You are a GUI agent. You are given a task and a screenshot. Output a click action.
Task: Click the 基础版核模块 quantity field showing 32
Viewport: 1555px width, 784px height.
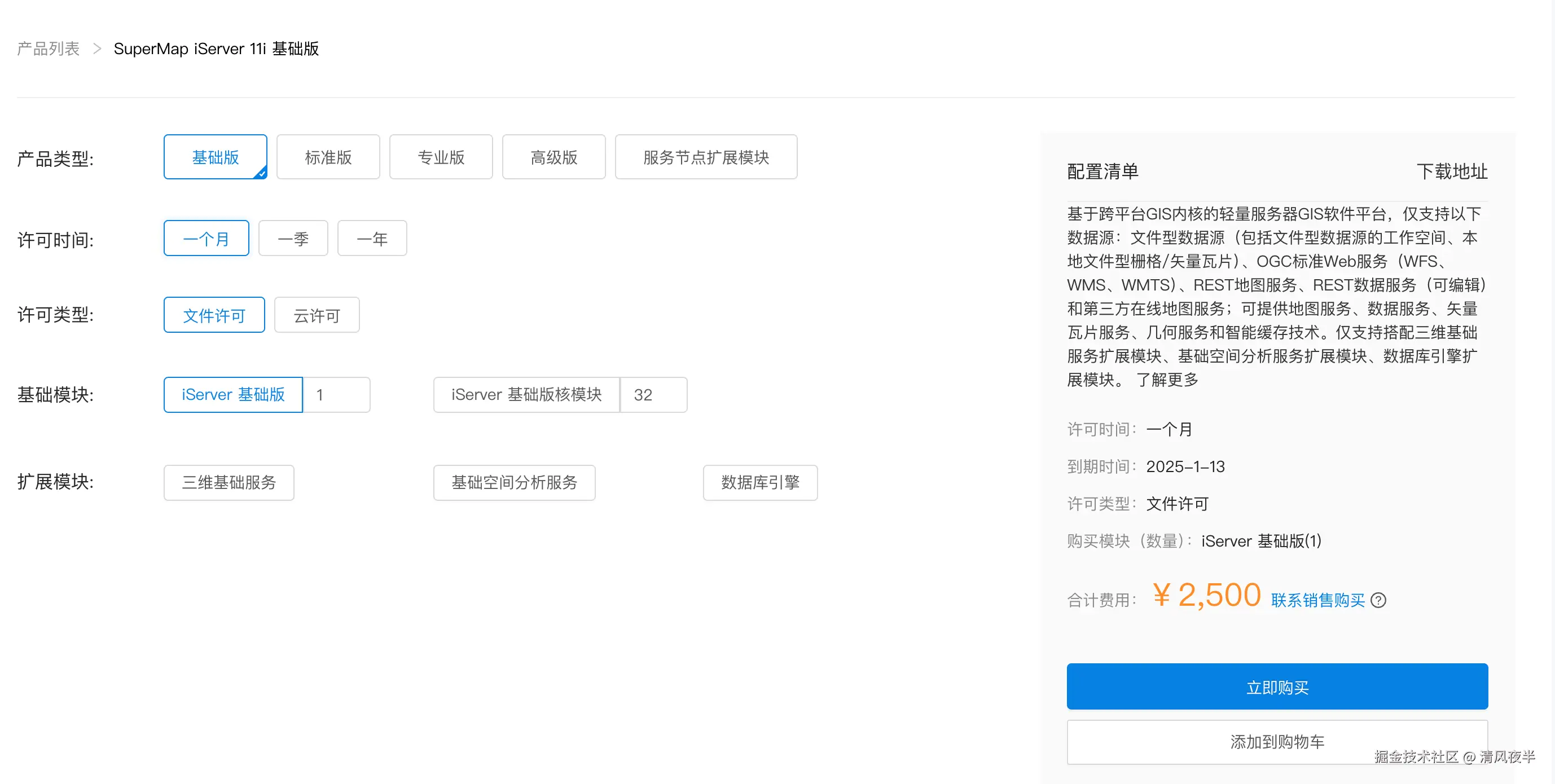[x=653, y=395]
